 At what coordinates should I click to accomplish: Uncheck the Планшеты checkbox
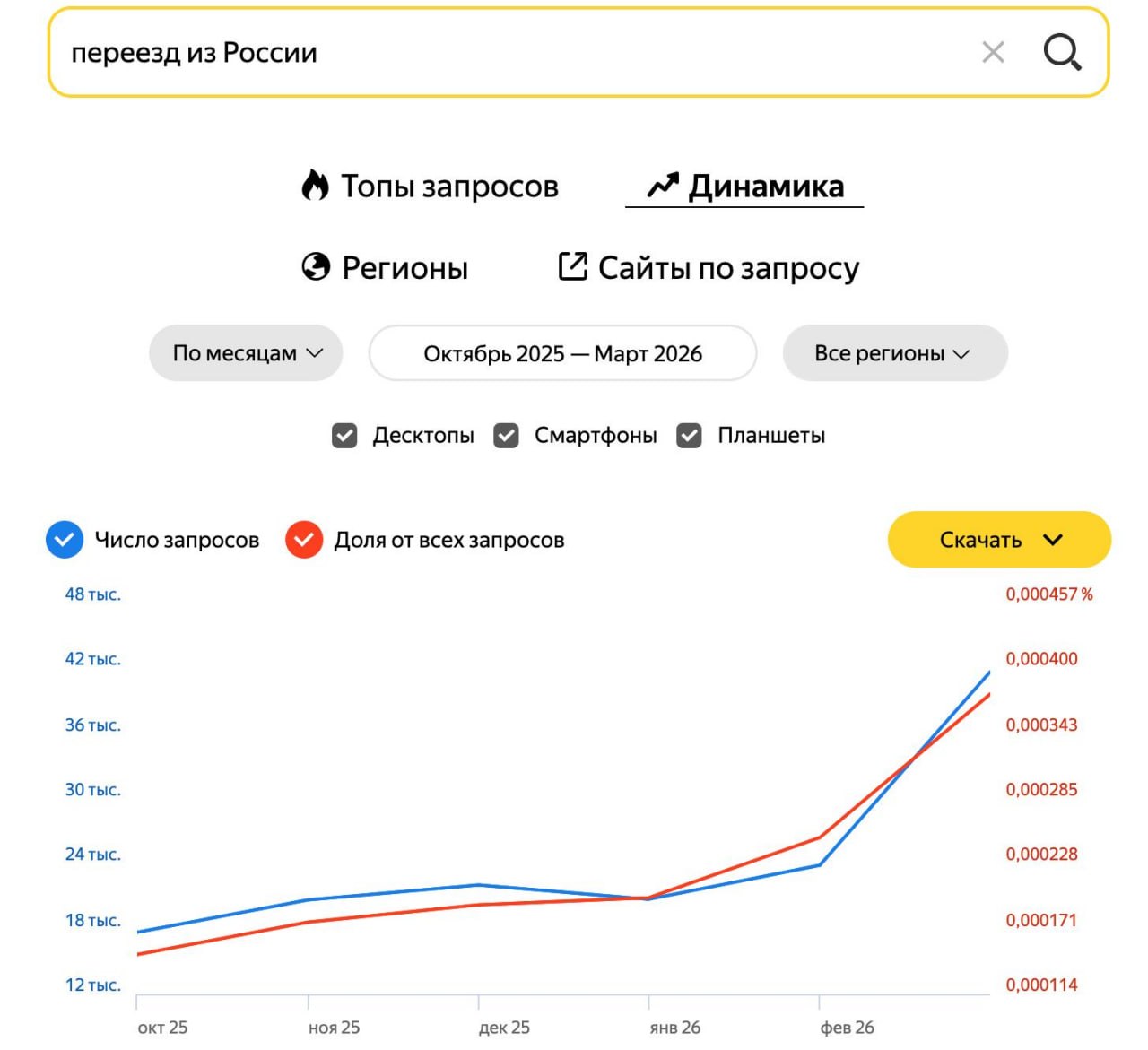pyautogui.click(x=689, y=436)
